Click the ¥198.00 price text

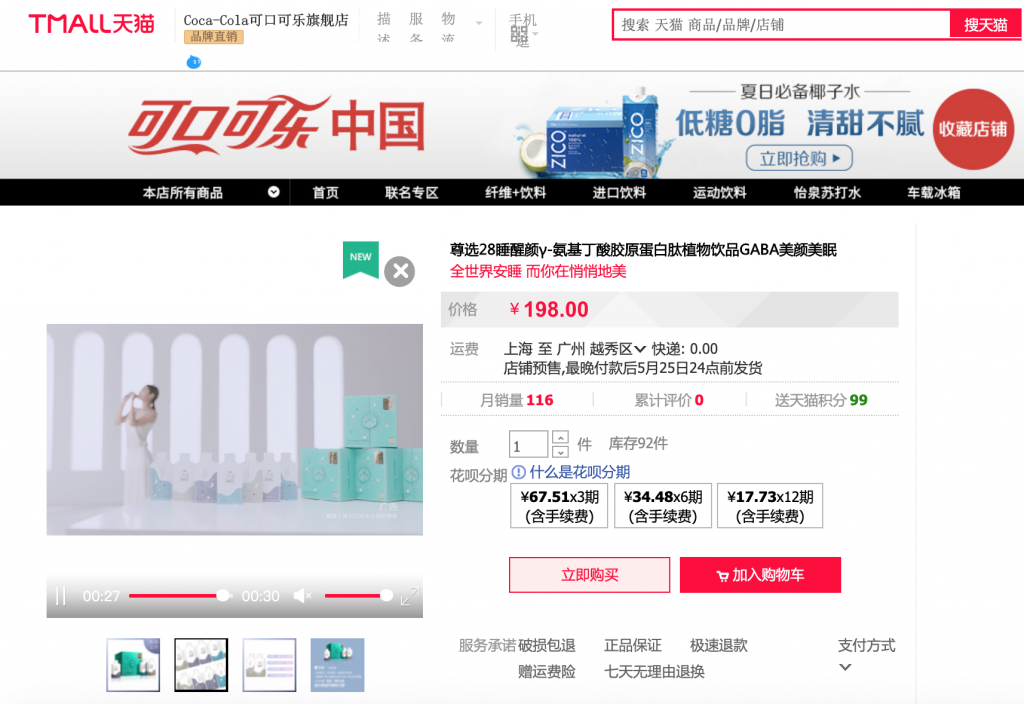549,309
